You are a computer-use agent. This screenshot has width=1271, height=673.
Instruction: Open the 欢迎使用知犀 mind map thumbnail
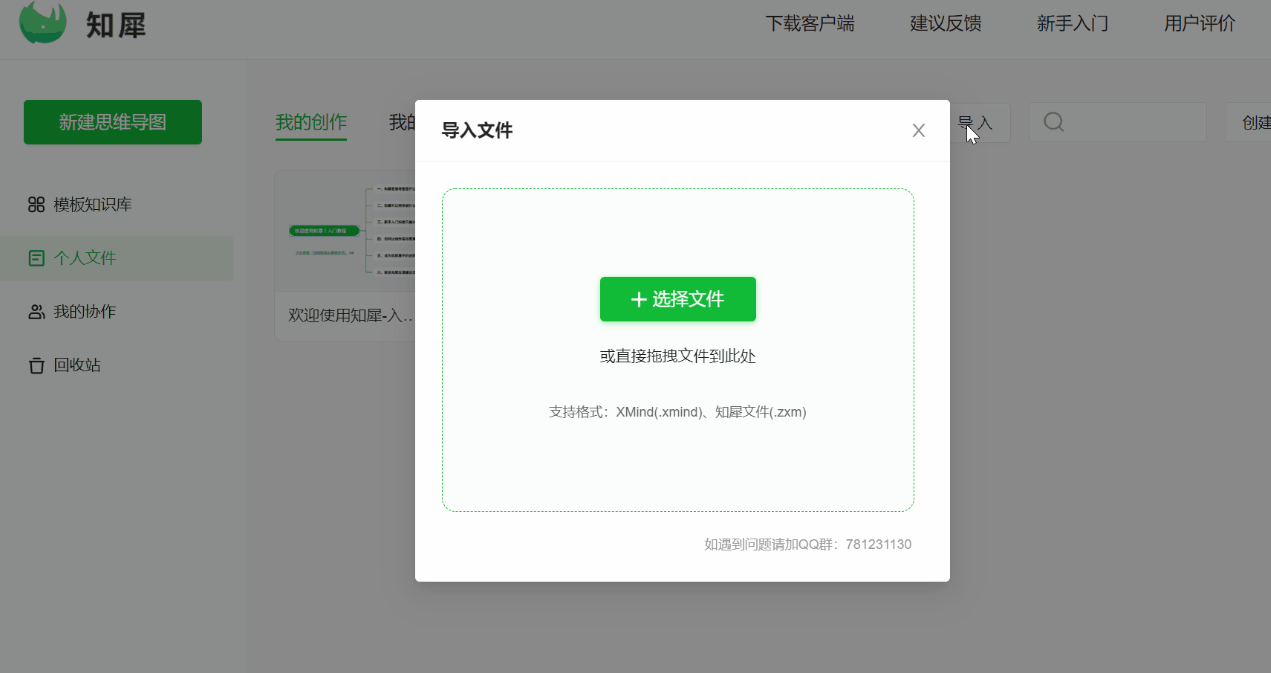(345, 229)
